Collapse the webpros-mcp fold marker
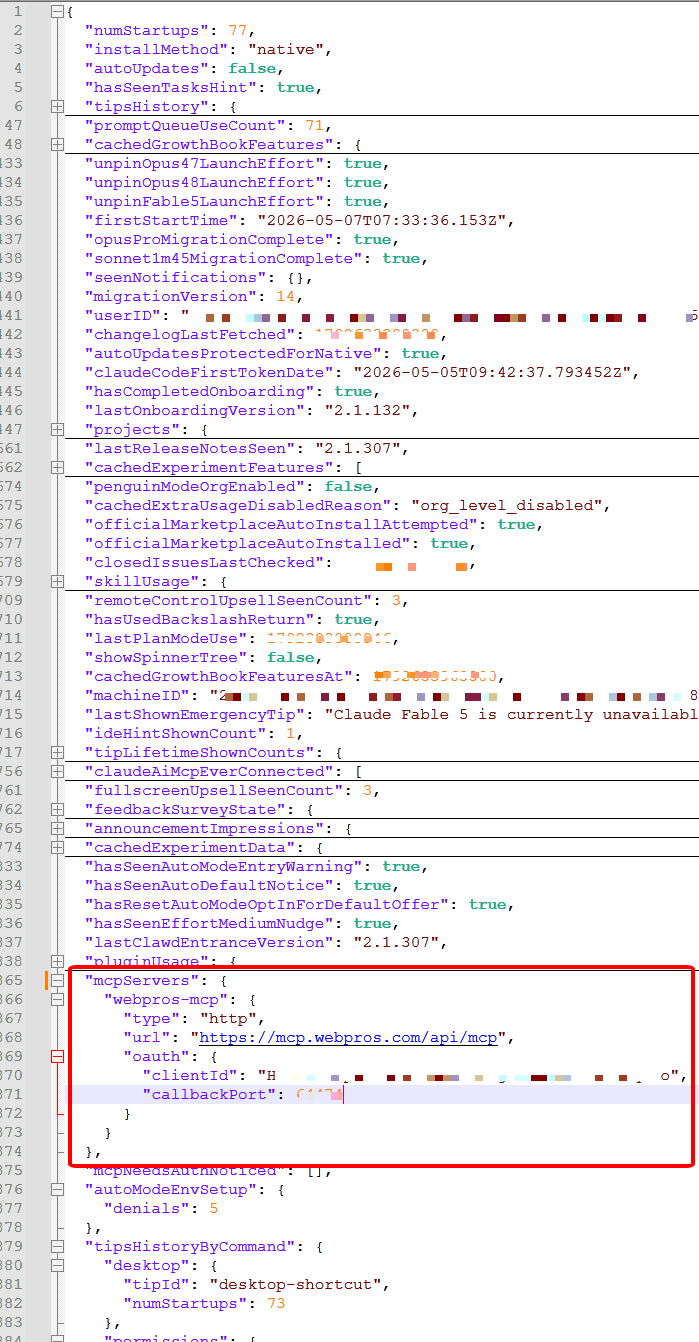Screen dimensions: 699x1342 57,999
